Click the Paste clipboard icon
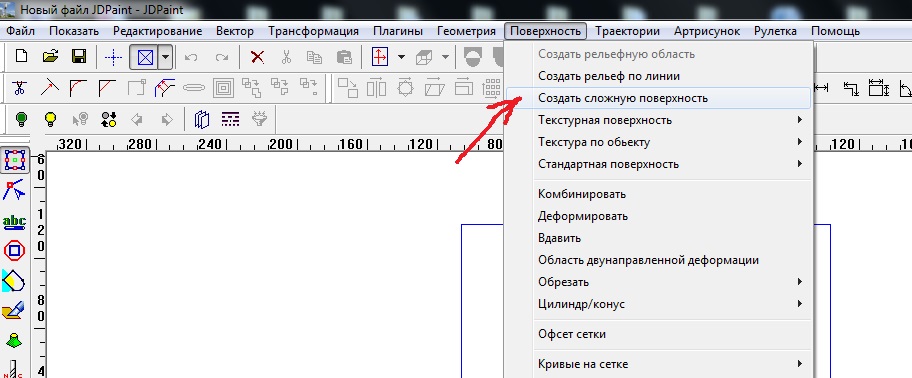This screenshot has height=378, width=912. coord(344,57)
